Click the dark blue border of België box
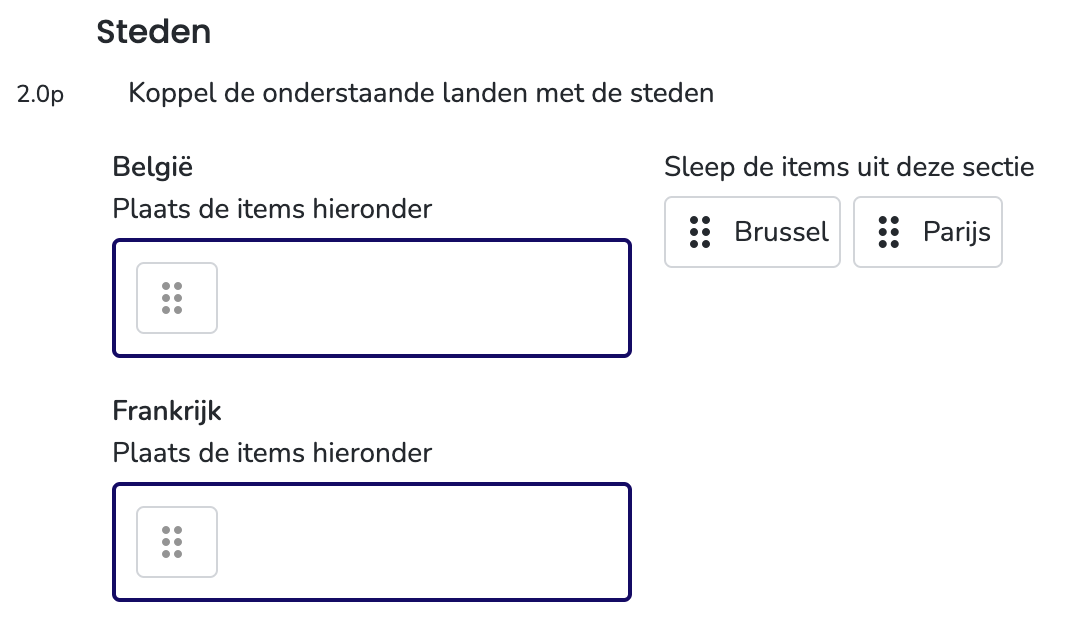 click(372, 240)
